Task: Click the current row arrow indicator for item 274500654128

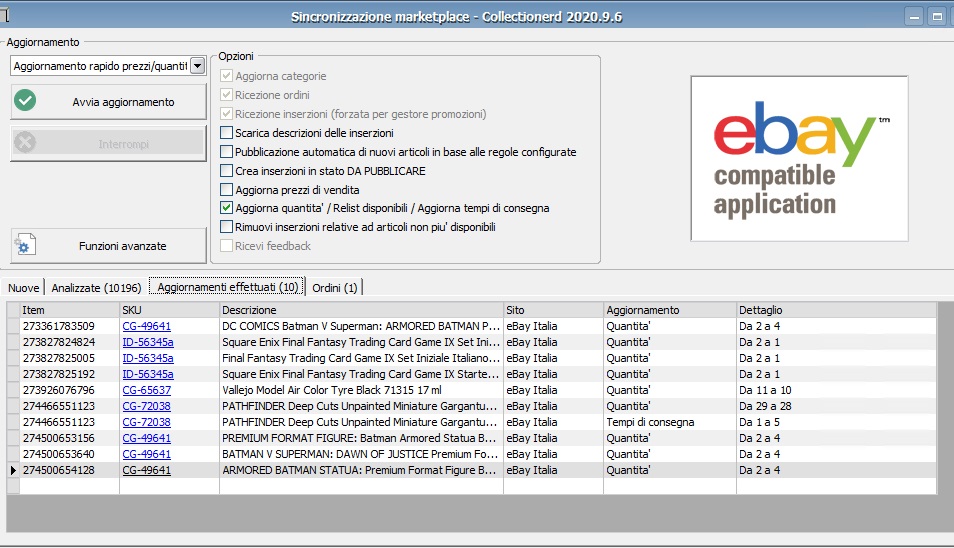Action: pyautogui.click(x=13, y=470)
